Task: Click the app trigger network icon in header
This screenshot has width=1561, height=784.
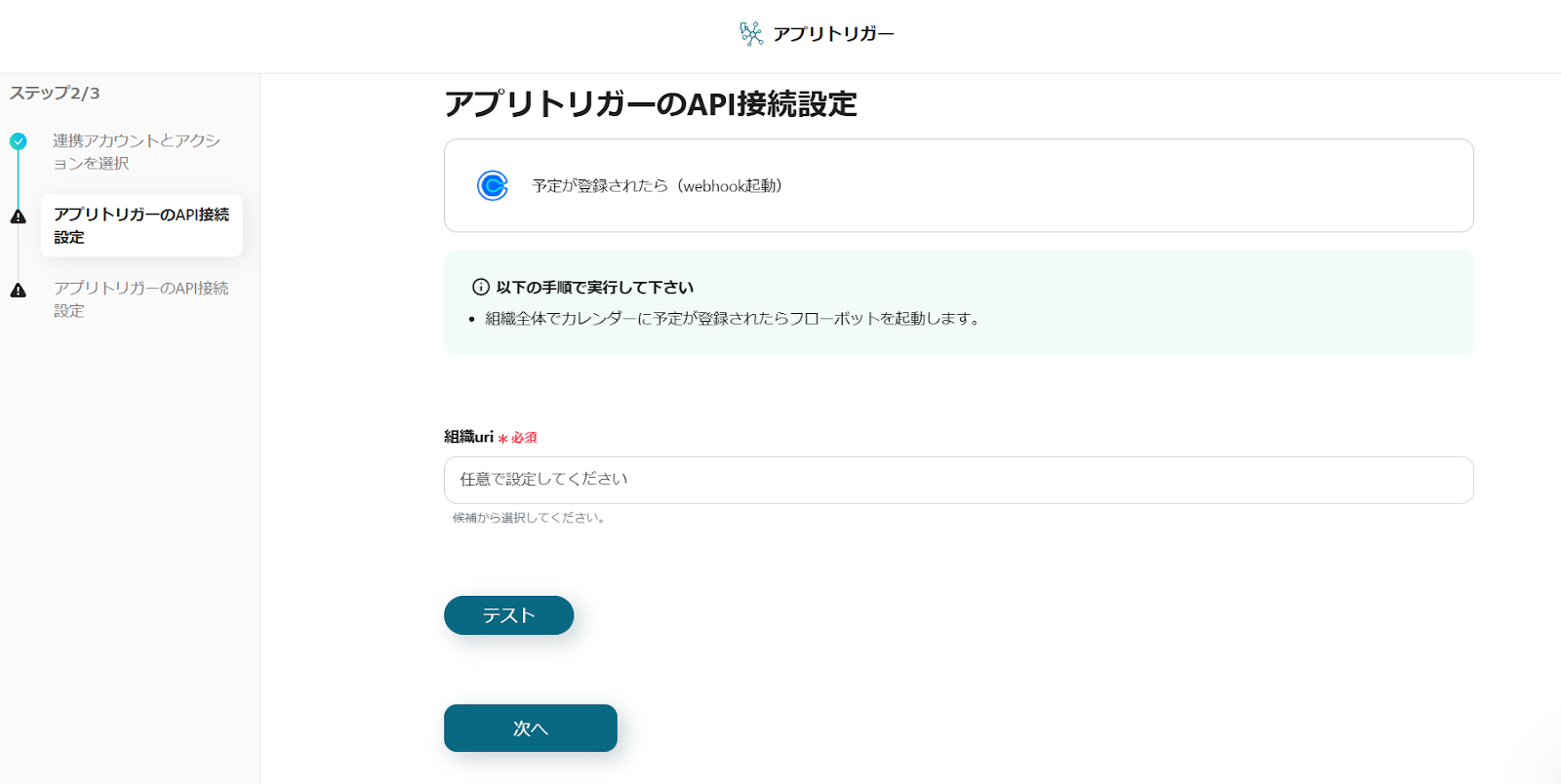Action: [x=750, y=34]
